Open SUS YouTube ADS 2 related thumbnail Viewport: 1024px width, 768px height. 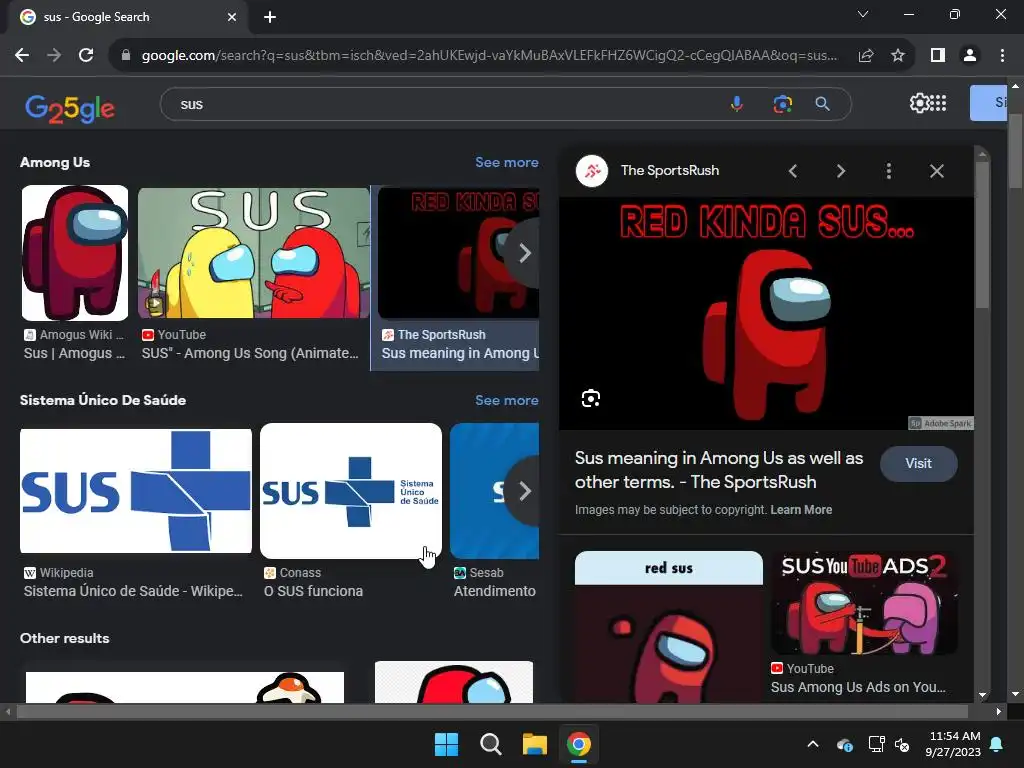tap(863, 603)
